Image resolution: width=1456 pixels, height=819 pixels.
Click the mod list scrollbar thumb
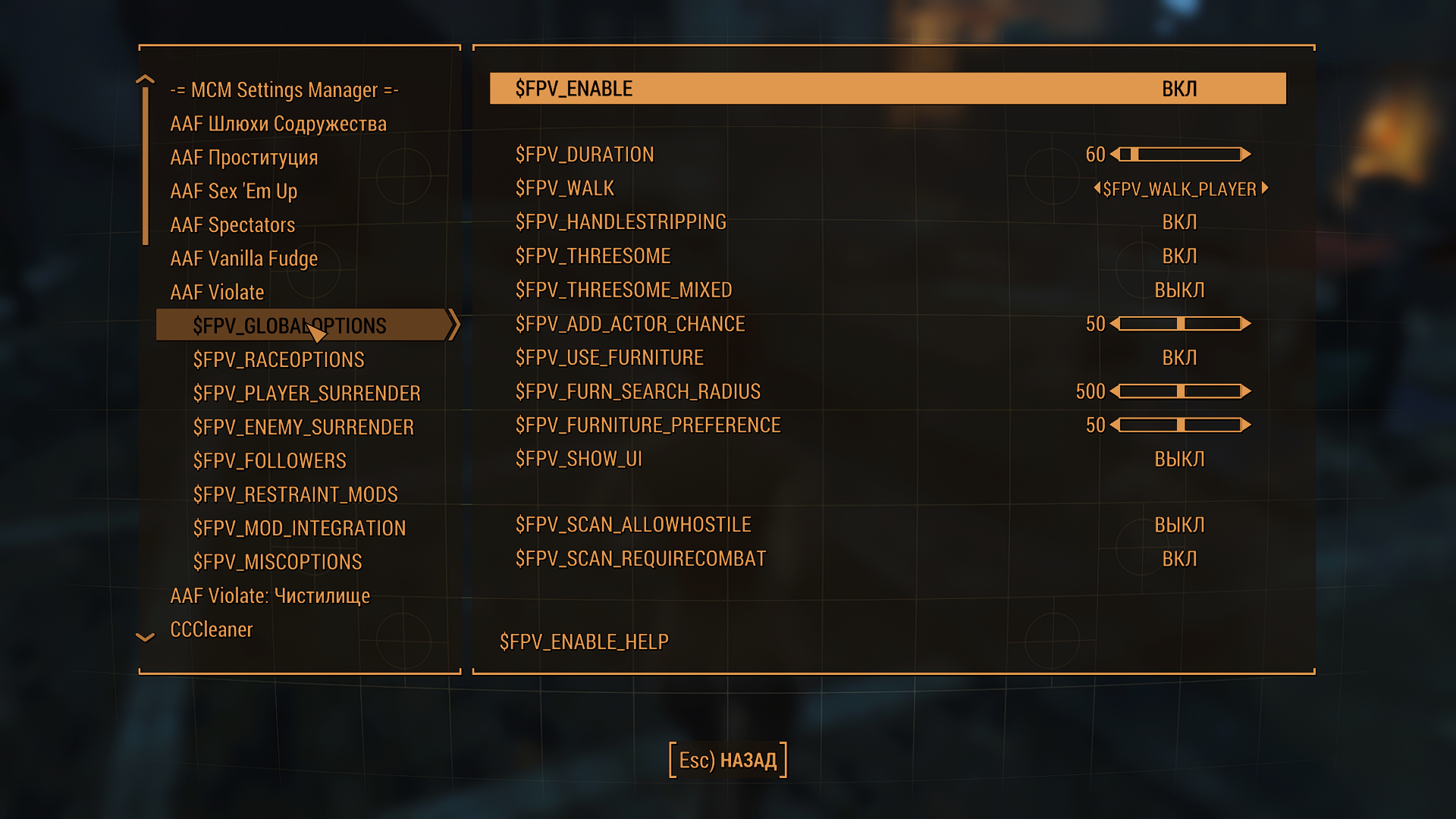pos(146,167)
